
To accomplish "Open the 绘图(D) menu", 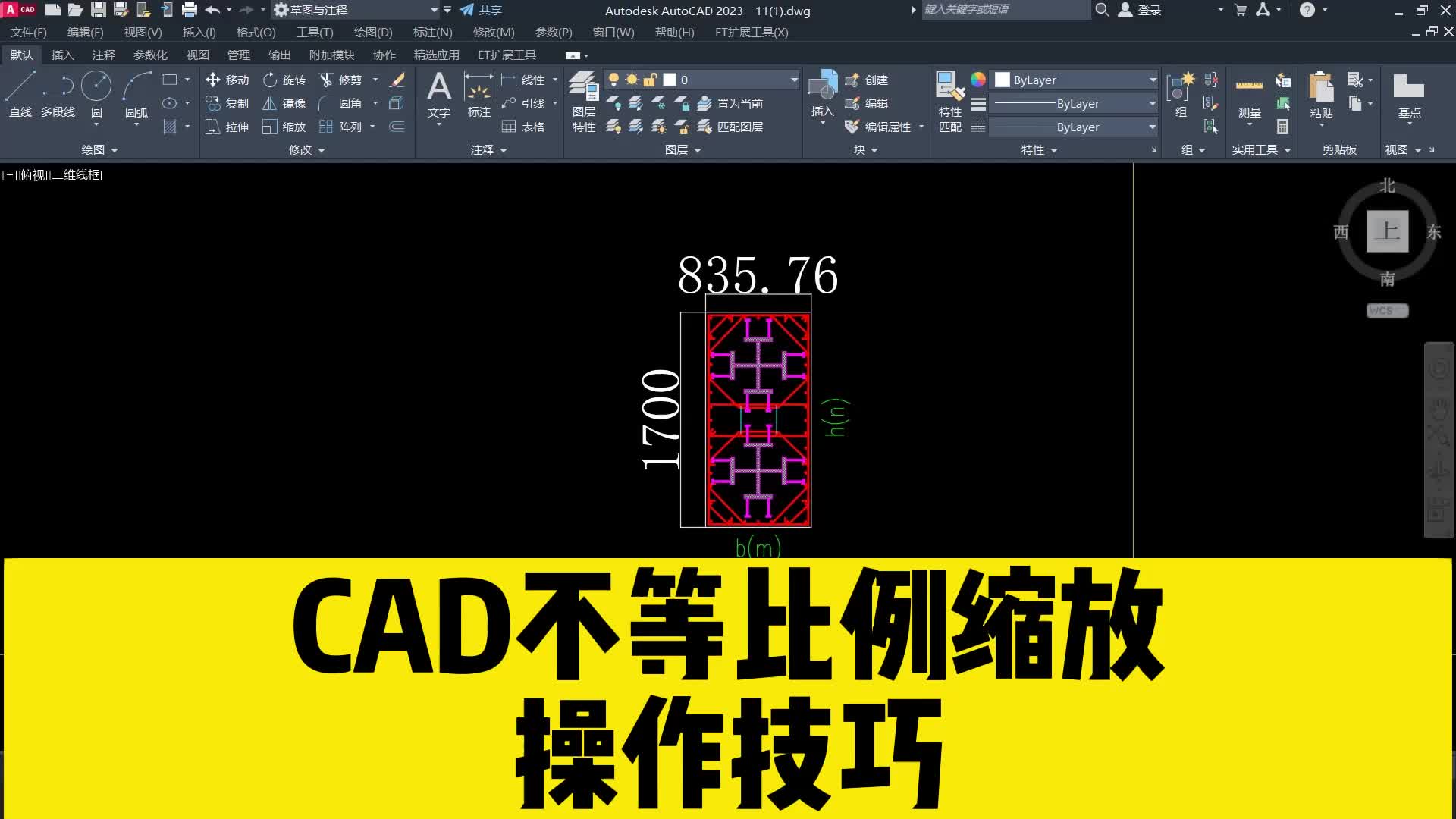I will click(x=373, y=33).
